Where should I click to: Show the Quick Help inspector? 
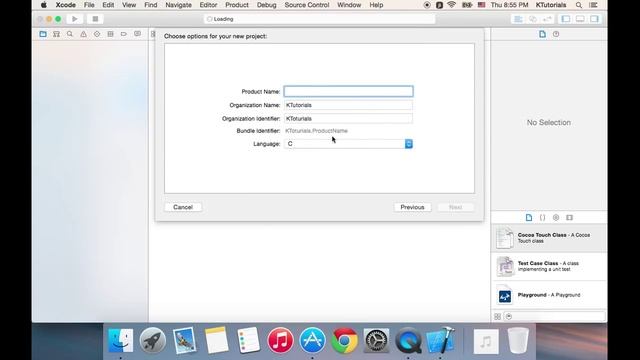click(556, 34)
